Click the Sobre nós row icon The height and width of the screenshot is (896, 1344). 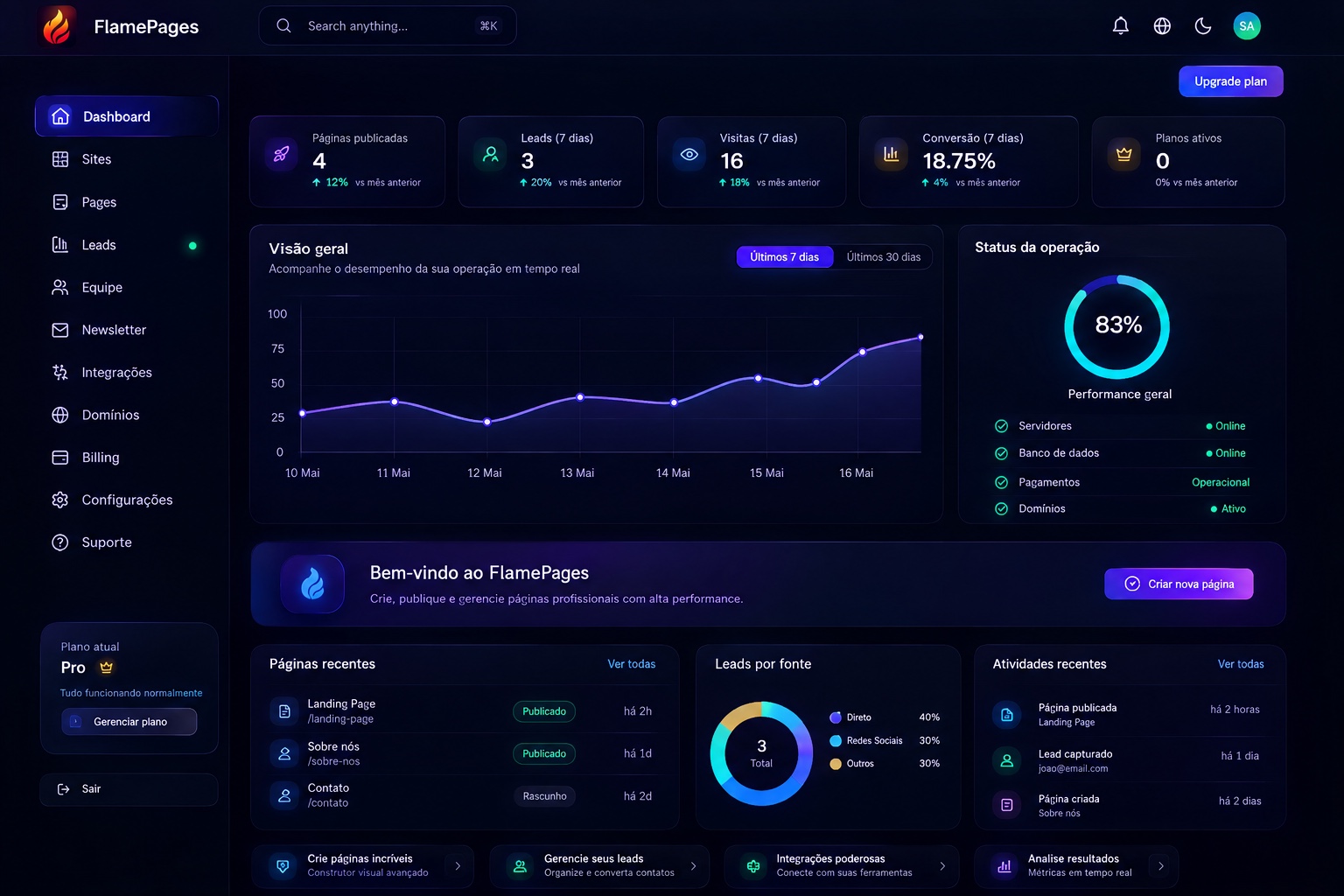click(284, 753)
